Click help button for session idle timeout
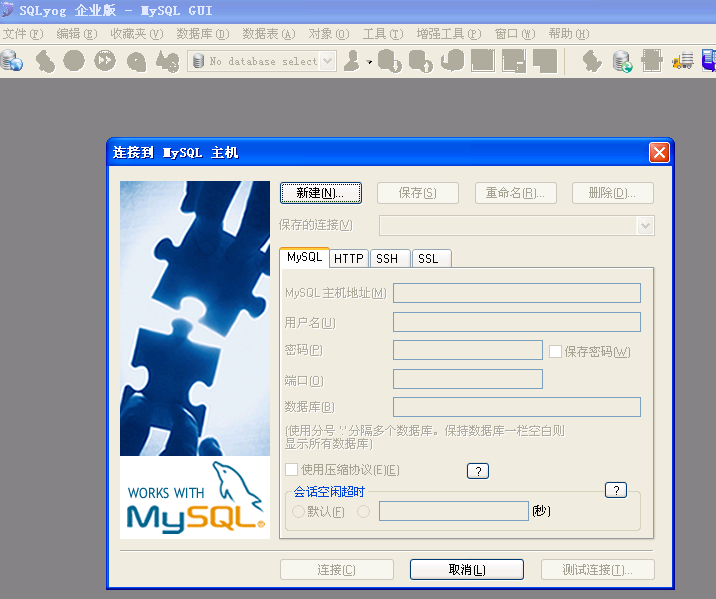 (x=616, y=490)
